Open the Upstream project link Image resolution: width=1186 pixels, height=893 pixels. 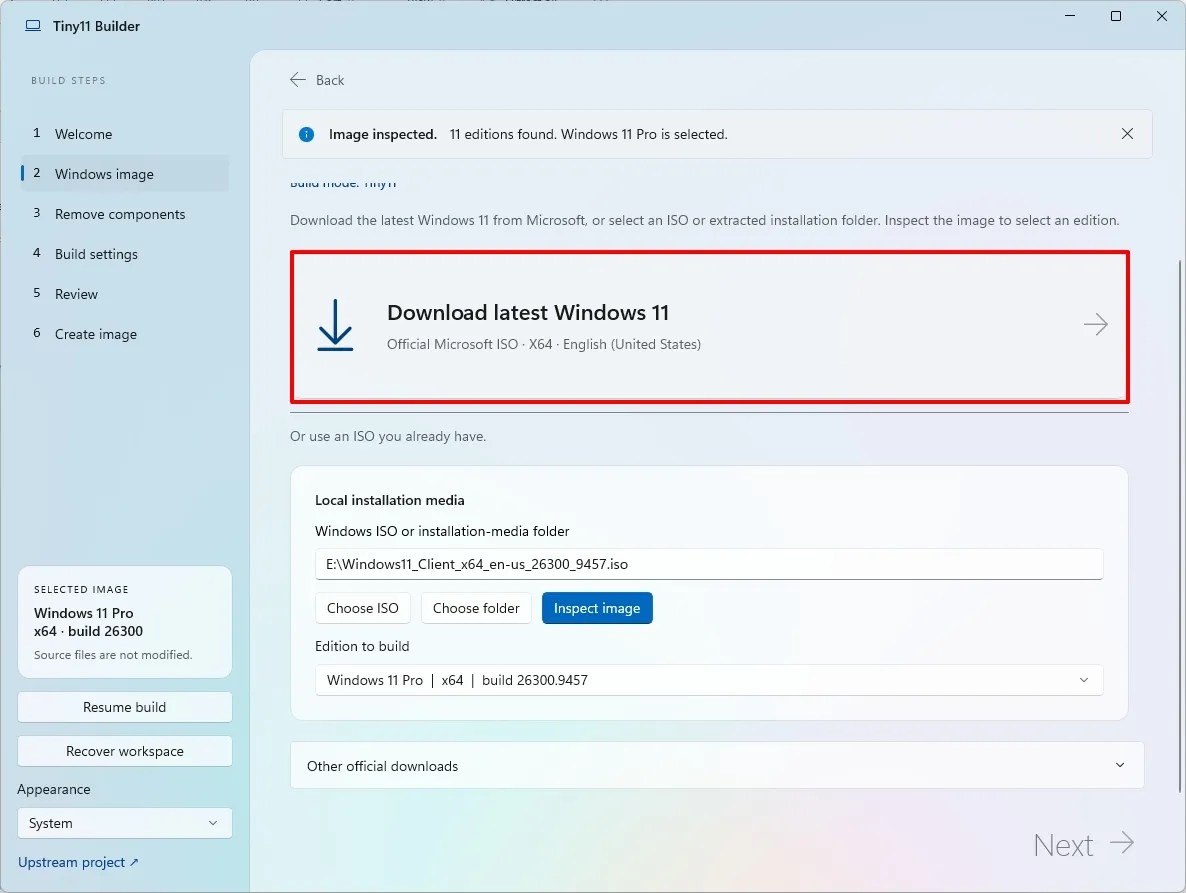click(x=78, y=862)
